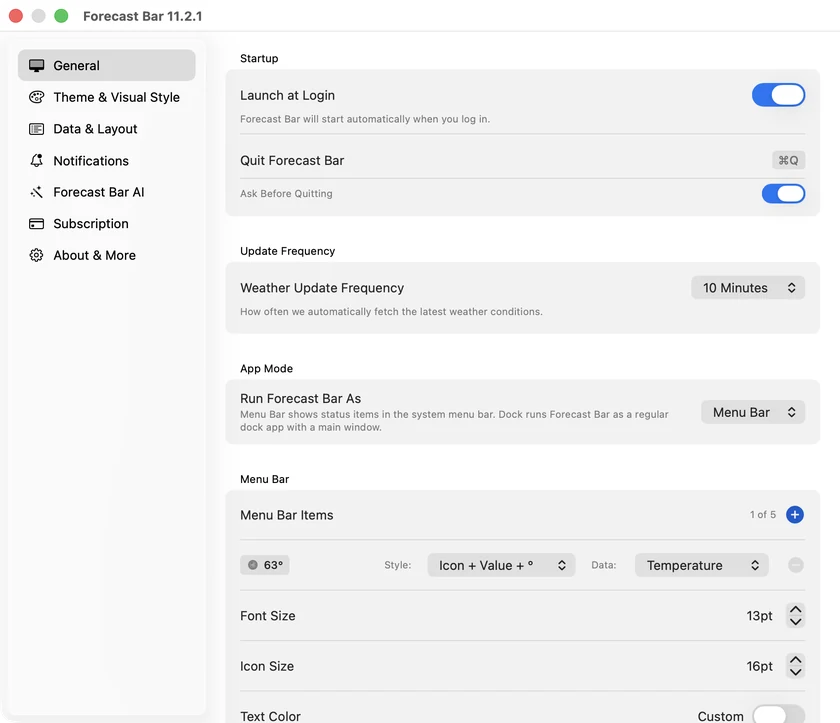Viewport: 840px width, 723px height.
Task: Click the credit card Subscription icon
Action: 36,223
